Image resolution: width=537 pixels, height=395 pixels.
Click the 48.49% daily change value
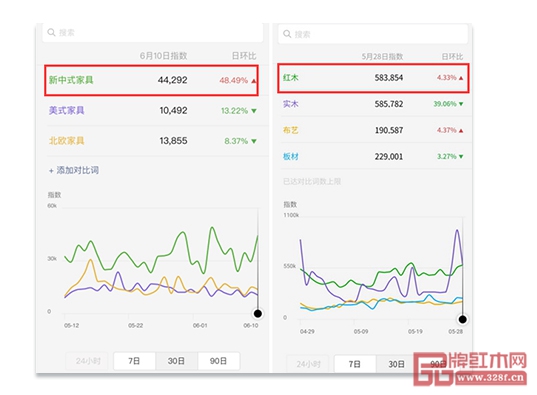[234, 81]
